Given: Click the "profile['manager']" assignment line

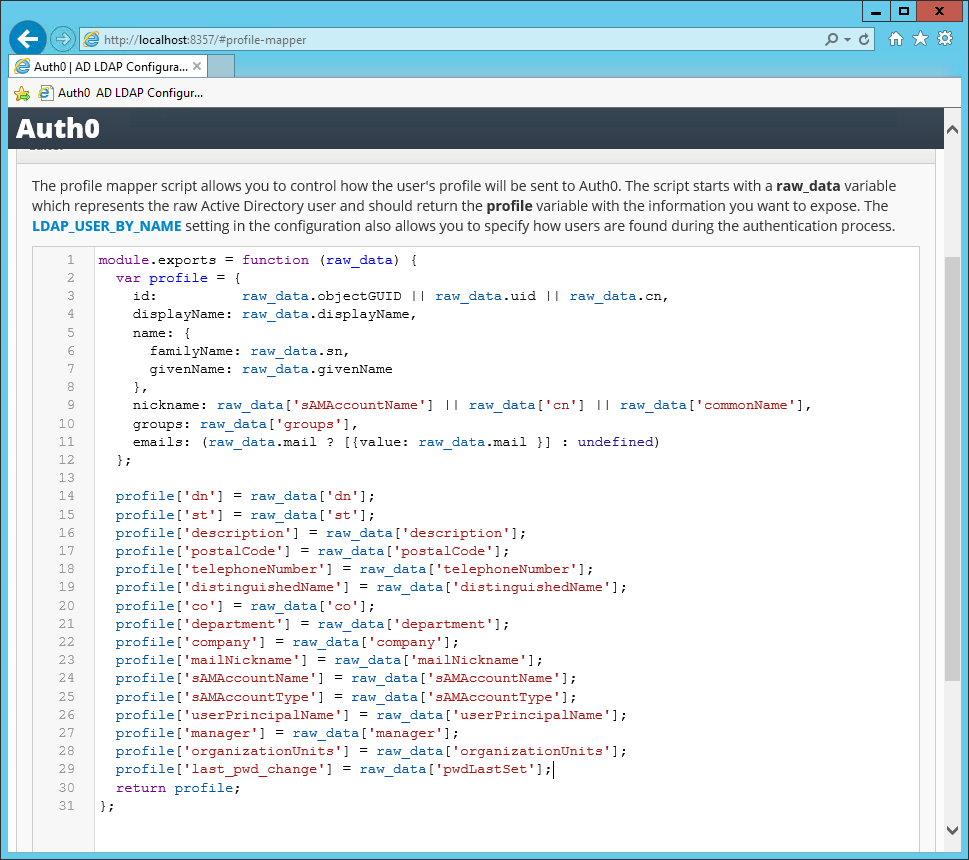Looking at the screenshot, I should click(x=287, y=733).
